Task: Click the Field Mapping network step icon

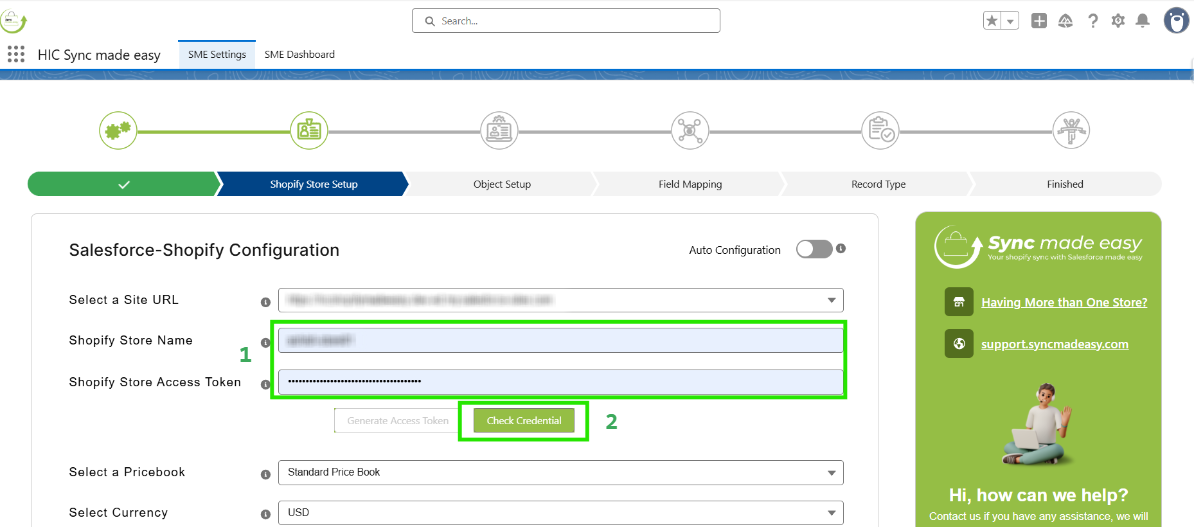Action: coord(689,130)
